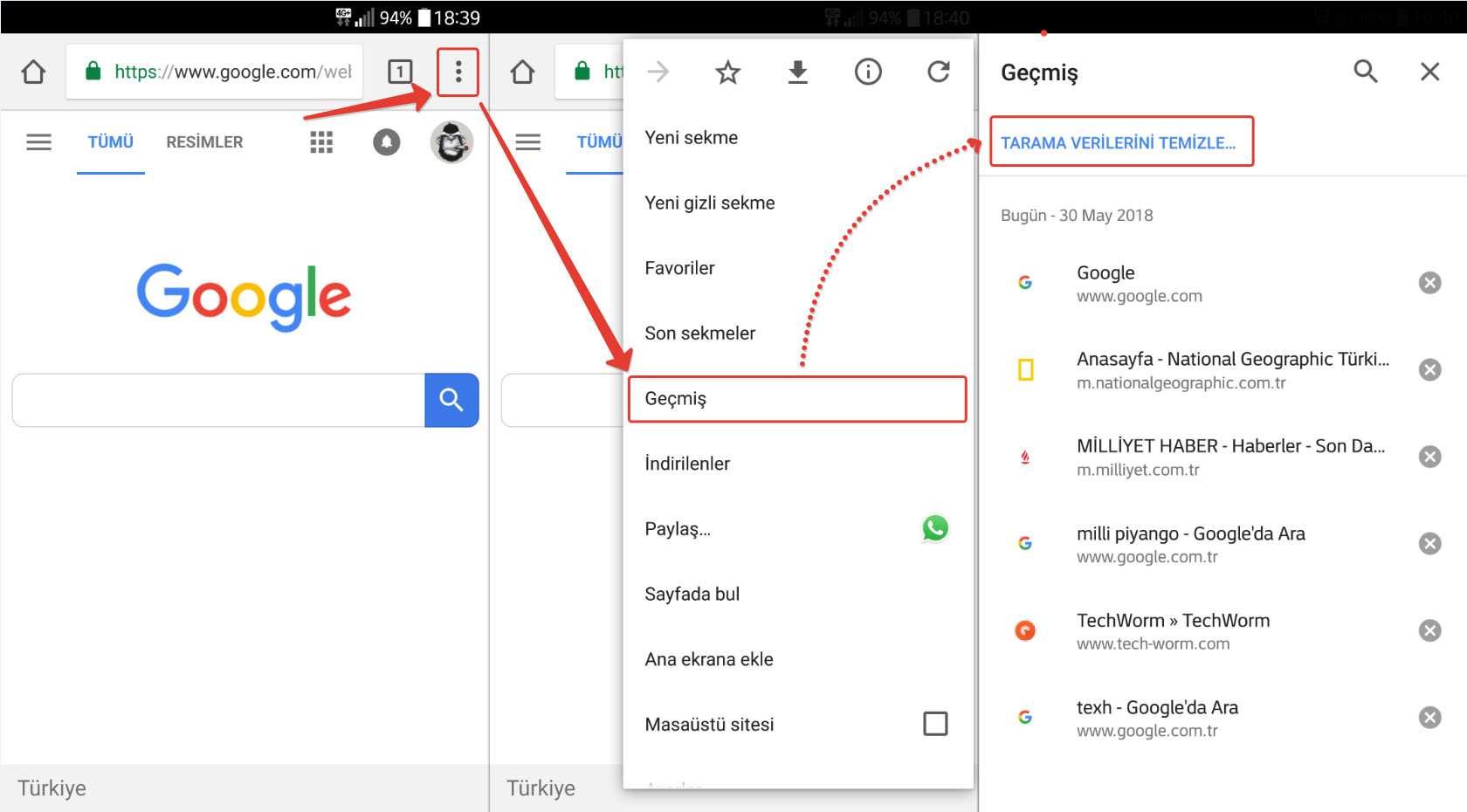Open the three-dot Chrome menu

point(458,72)
